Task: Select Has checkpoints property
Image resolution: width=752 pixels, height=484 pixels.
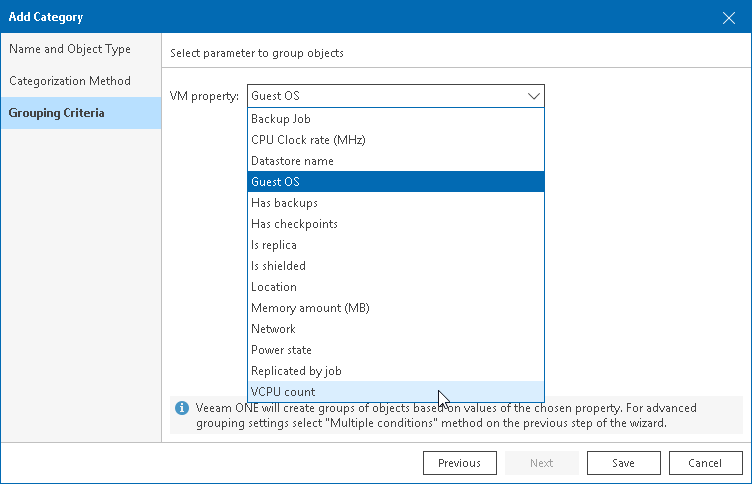Action: pyautogui.click(x=395, y=224)
